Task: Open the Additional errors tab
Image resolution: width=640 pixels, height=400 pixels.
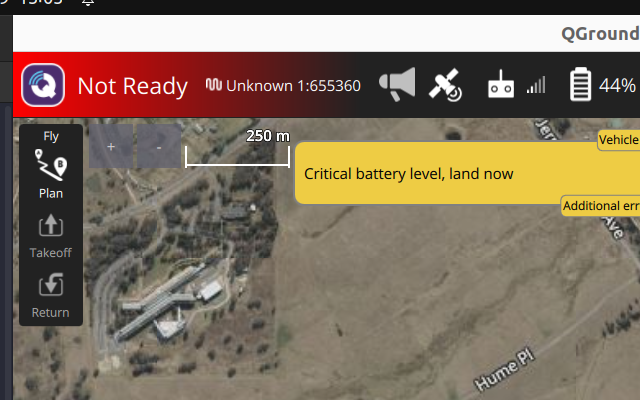Action: pyautogui.click(x=601, y=205)
